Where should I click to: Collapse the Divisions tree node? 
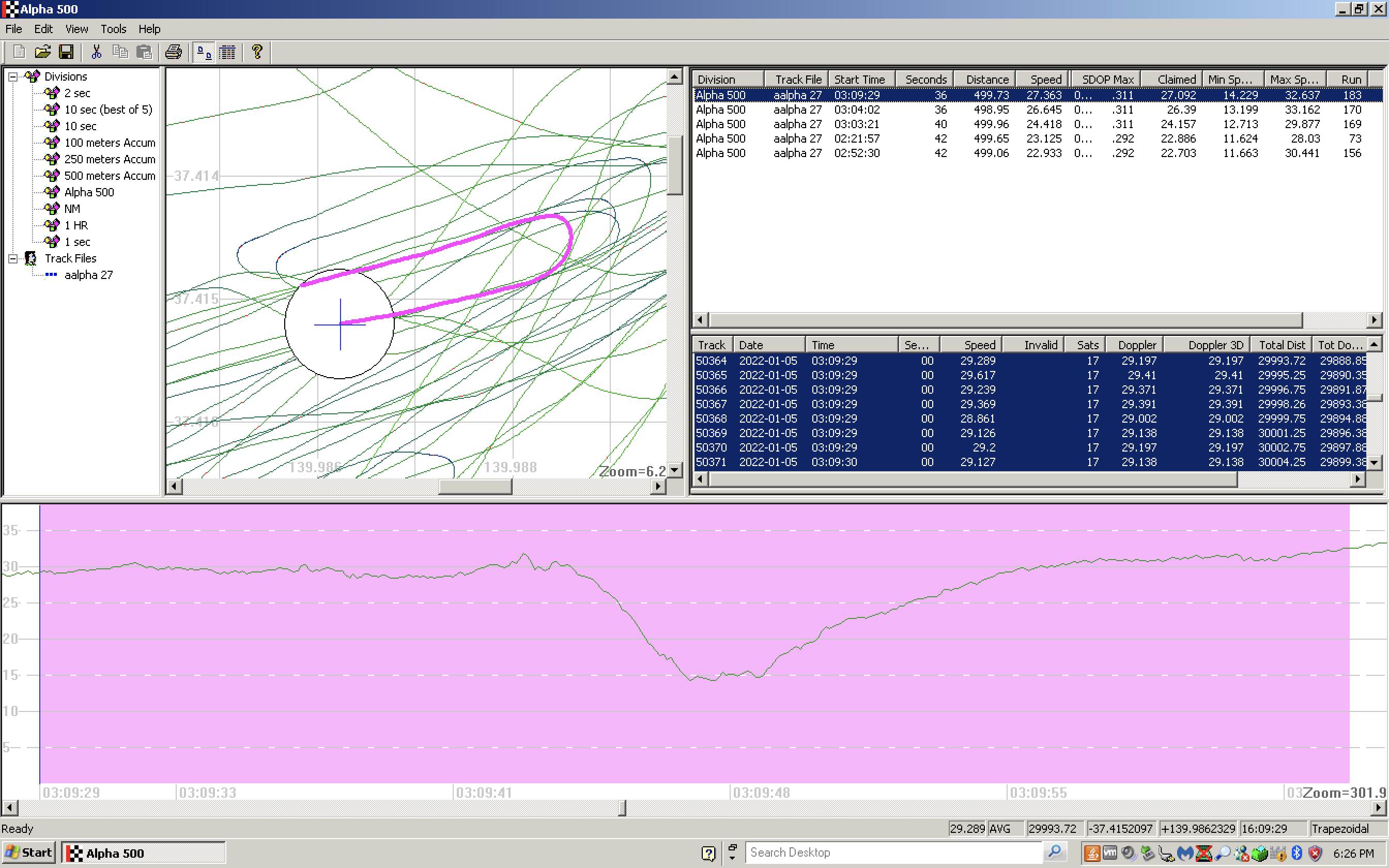[x=12, y=76]
